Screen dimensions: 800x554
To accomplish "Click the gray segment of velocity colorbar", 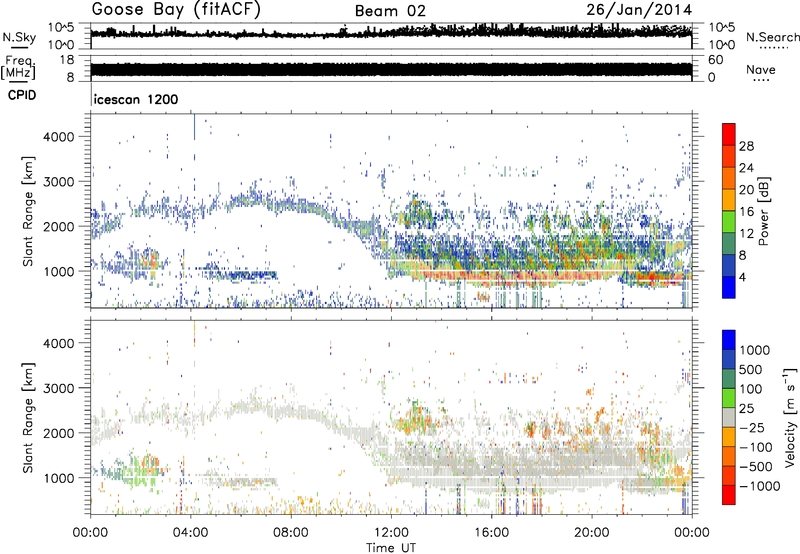I will coord(729,418).
